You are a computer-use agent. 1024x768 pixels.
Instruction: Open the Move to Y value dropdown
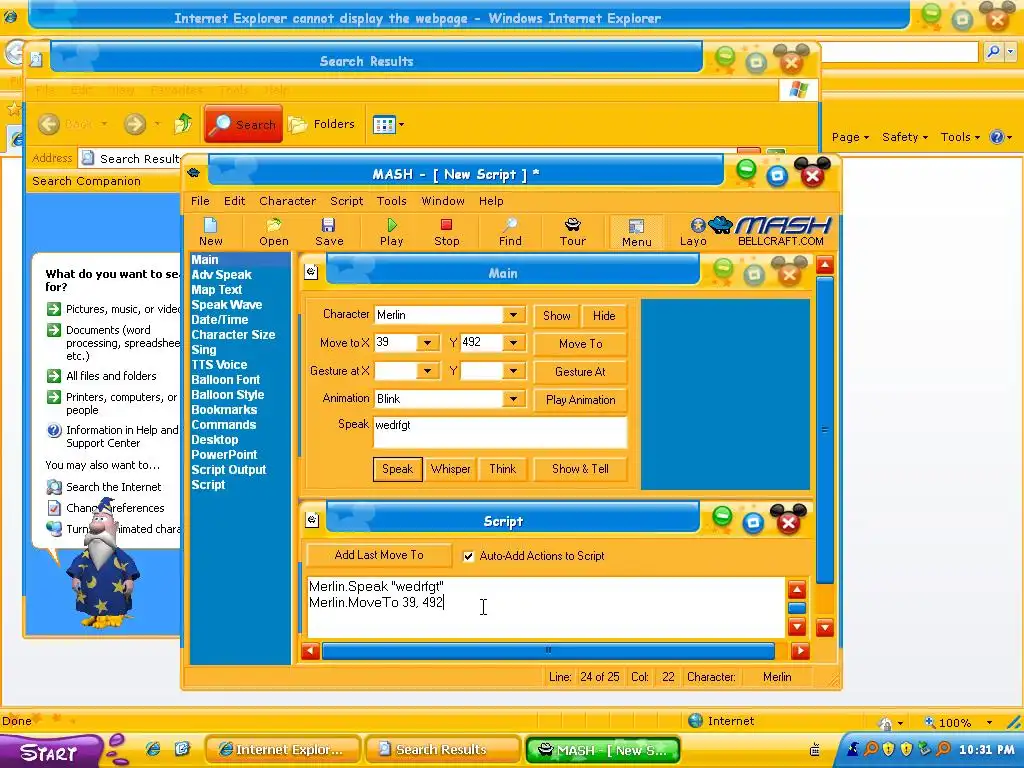coord(514,343)
